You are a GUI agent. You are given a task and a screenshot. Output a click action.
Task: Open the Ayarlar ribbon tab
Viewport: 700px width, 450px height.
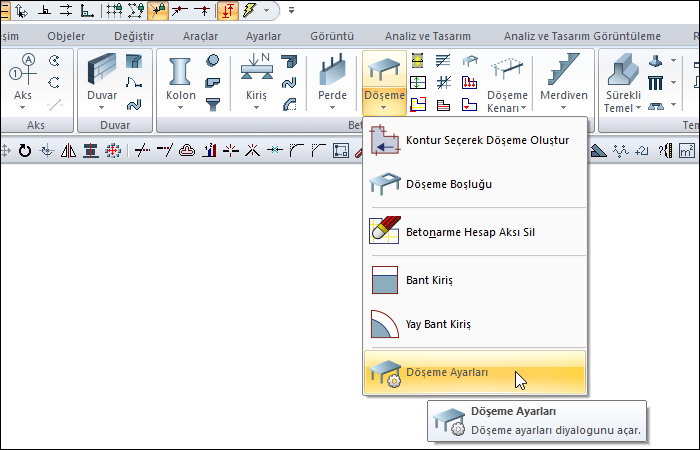pos(263,36)
